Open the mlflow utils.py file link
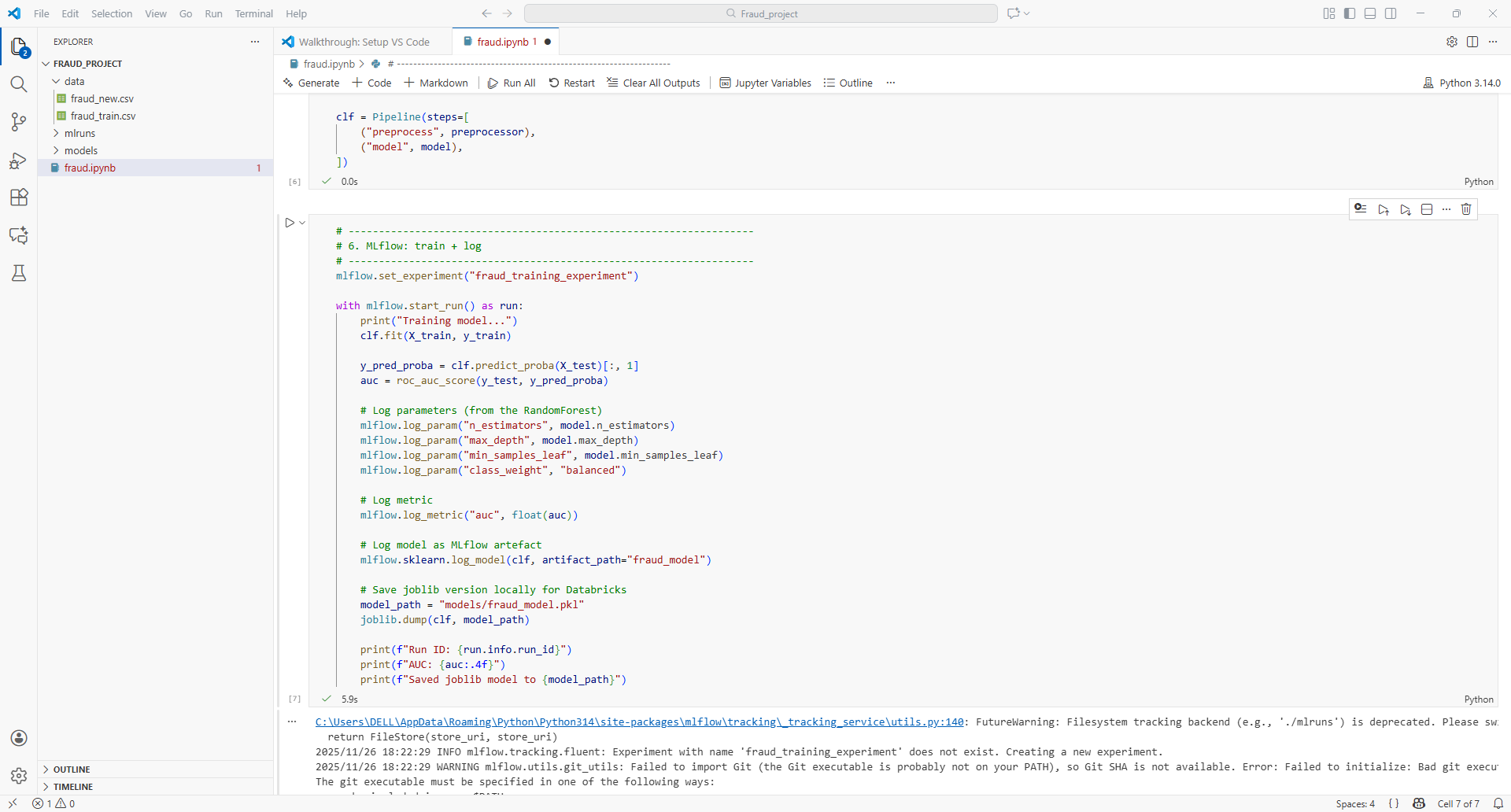Image resolution: width=1511 pixels, height=812 pixels. click(x=639, y=722)
